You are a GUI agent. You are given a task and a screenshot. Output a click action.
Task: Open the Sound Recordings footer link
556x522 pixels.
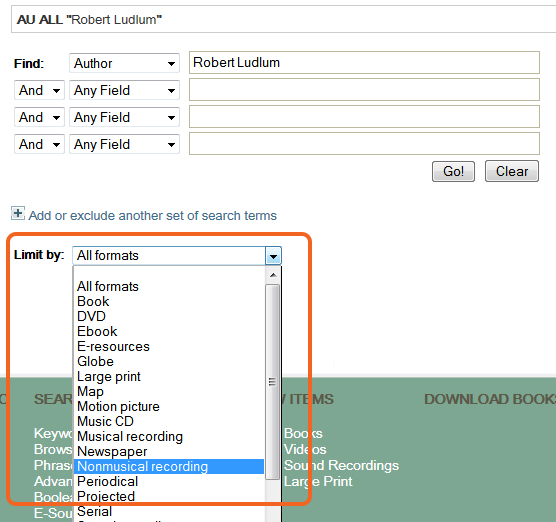pyautogui.click(x=341, y=465)
